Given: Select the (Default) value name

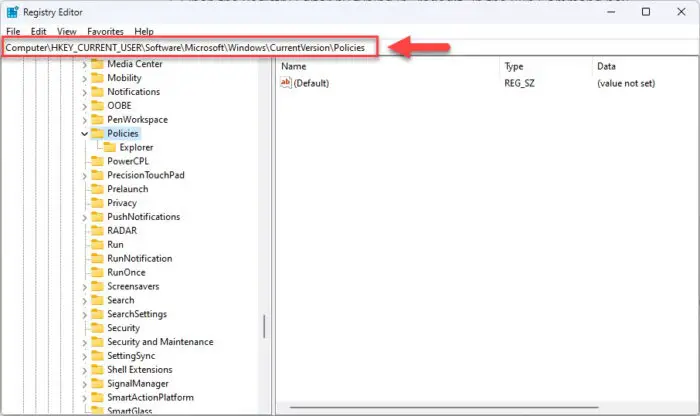Looking at the screenshot, I should [311, 83].
